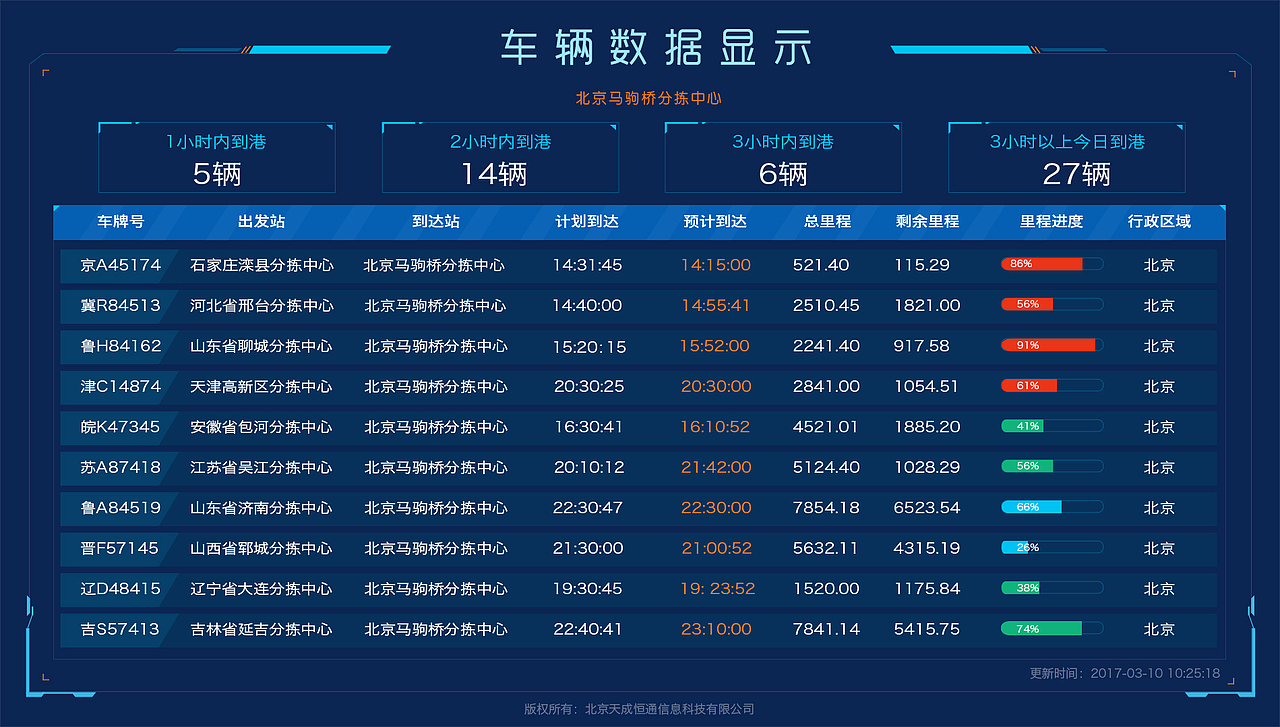1280x727 pixels.
Task: Click the 出发站 column header
Action: pos(262,222)
